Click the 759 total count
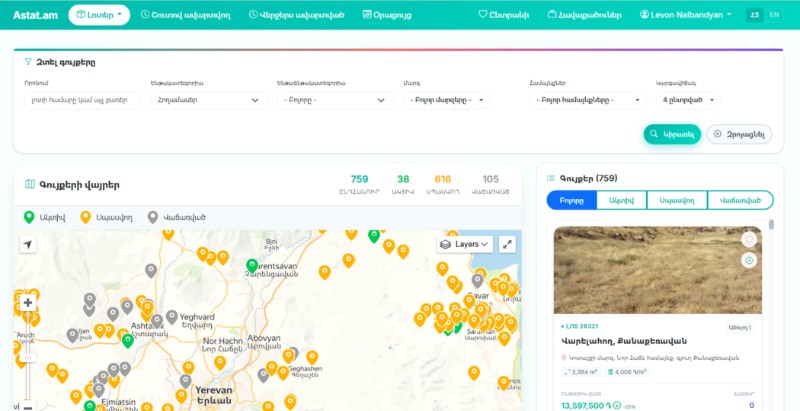The image size is (800, 411). pyautogui.click(x=359, y=179)
